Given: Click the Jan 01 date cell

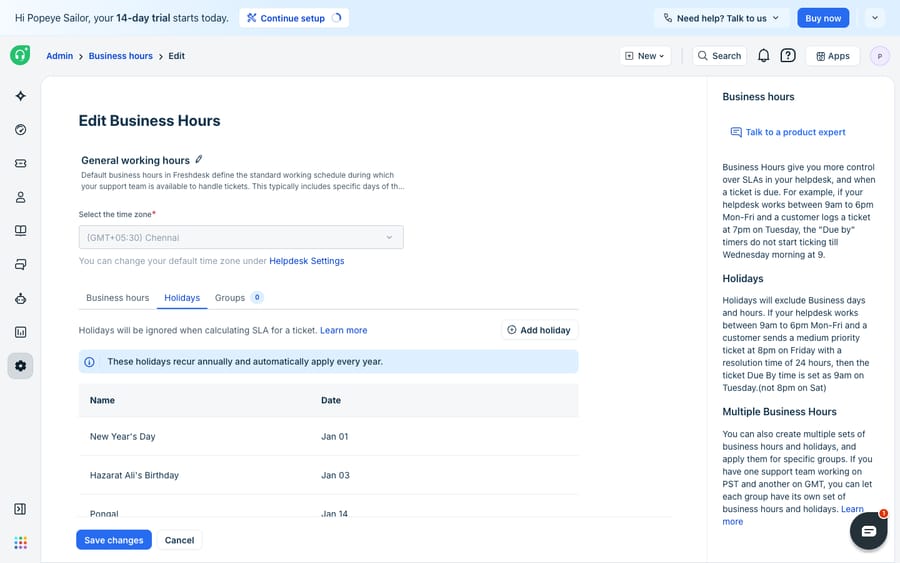Looking at the screenshot, I should point(335,436).
